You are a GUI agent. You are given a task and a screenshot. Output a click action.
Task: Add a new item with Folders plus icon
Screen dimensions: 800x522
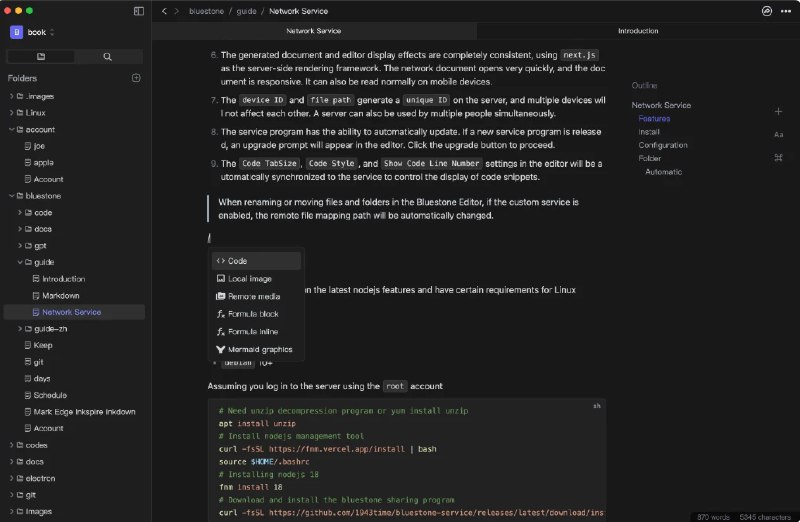pos(136,78)
